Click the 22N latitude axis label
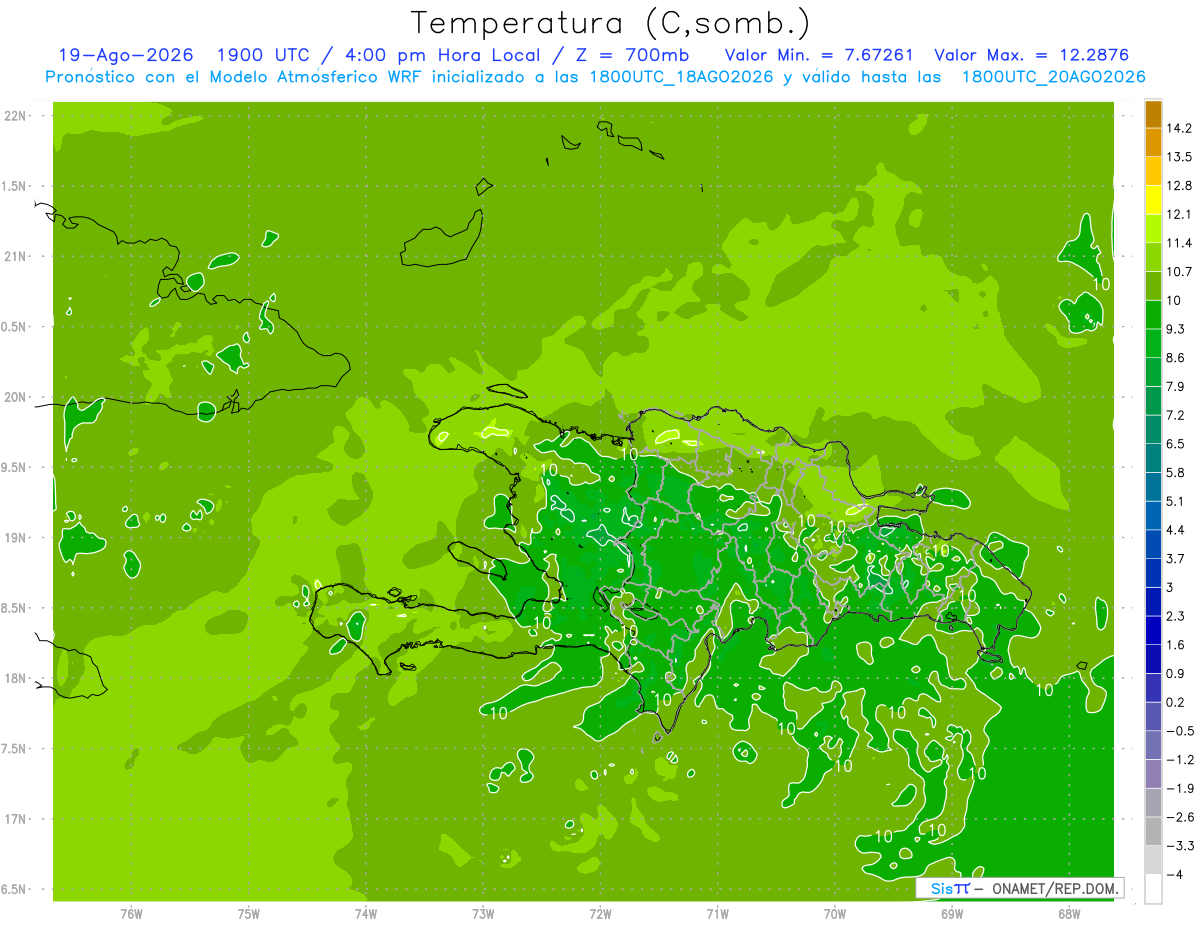 pos(15,116)
